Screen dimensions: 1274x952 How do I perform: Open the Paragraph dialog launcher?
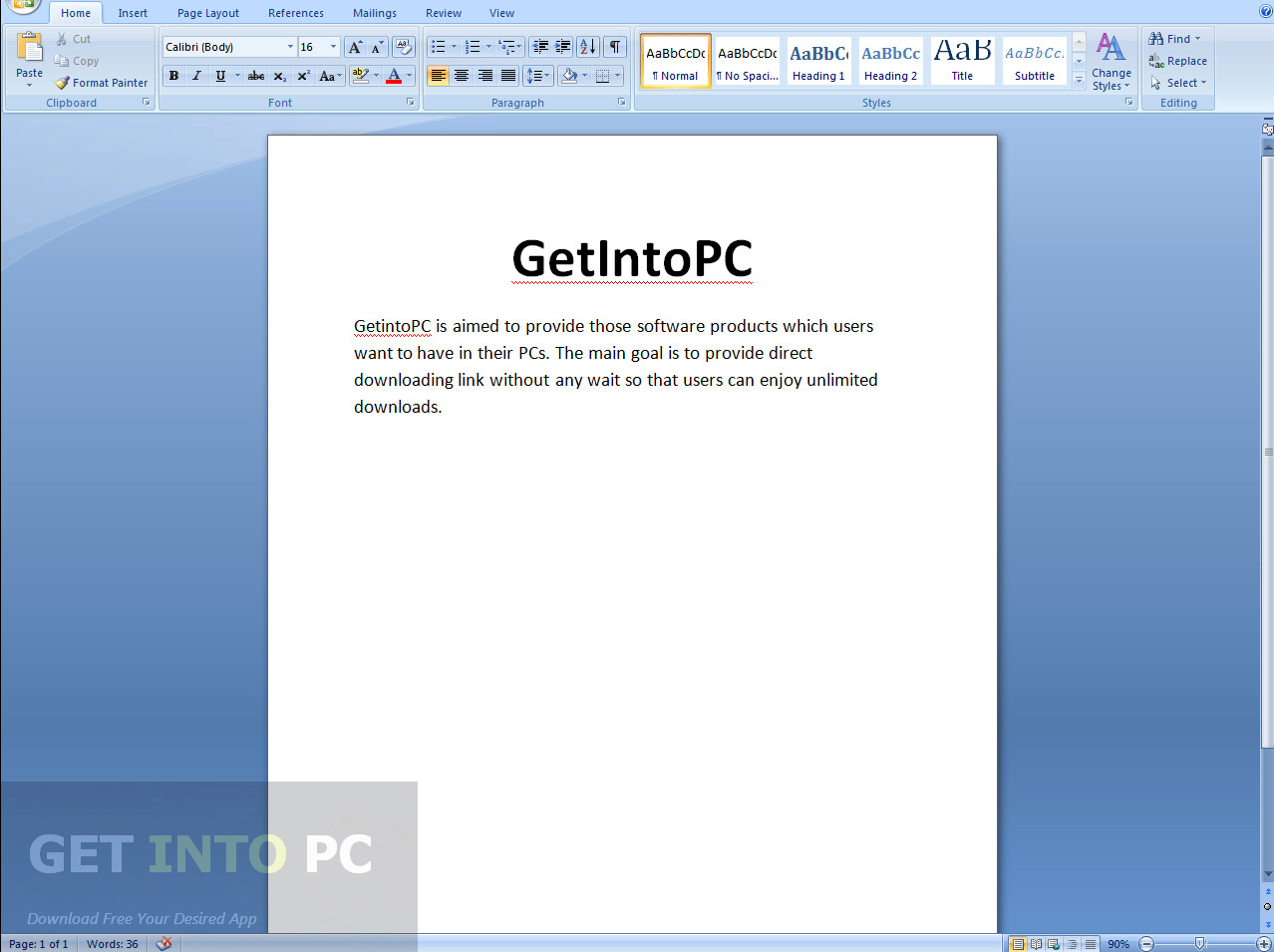[621, 102]
